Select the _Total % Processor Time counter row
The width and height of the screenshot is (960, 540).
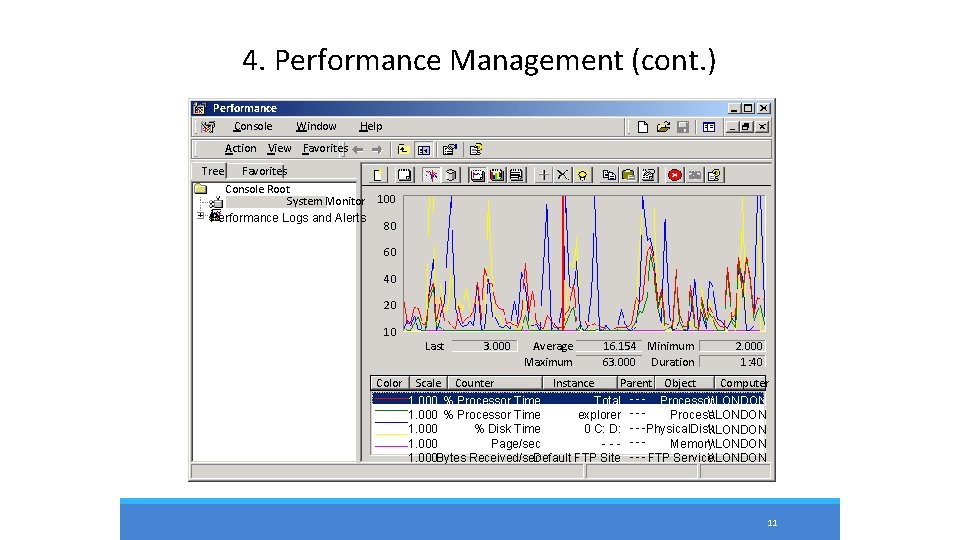[x=568, y=400]
